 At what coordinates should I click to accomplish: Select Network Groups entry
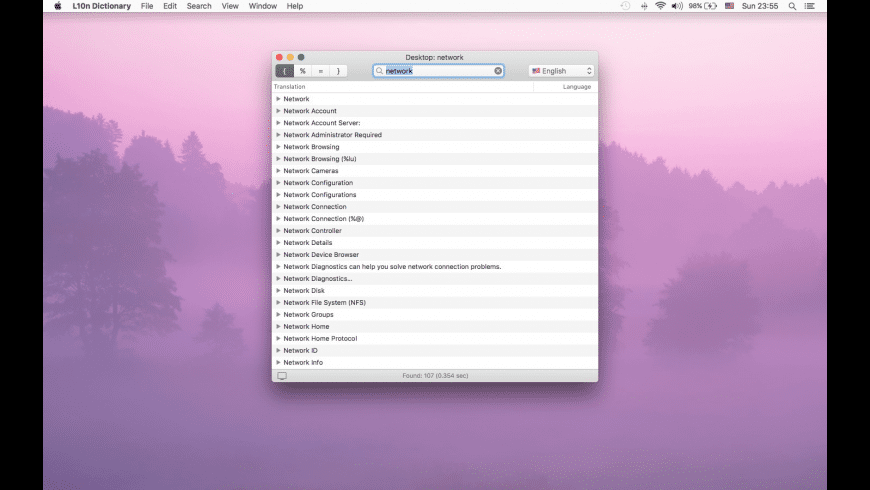point(308,315)
